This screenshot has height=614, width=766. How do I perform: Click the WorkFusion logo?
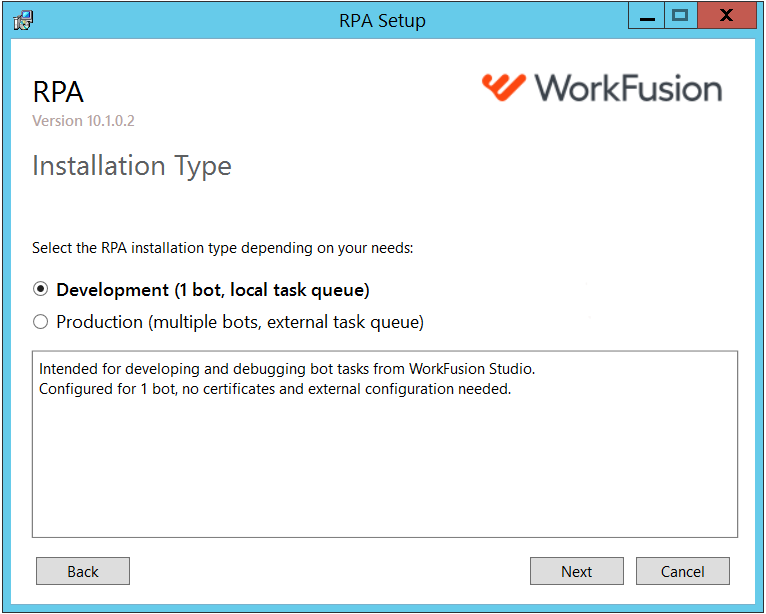click(602, 88)
